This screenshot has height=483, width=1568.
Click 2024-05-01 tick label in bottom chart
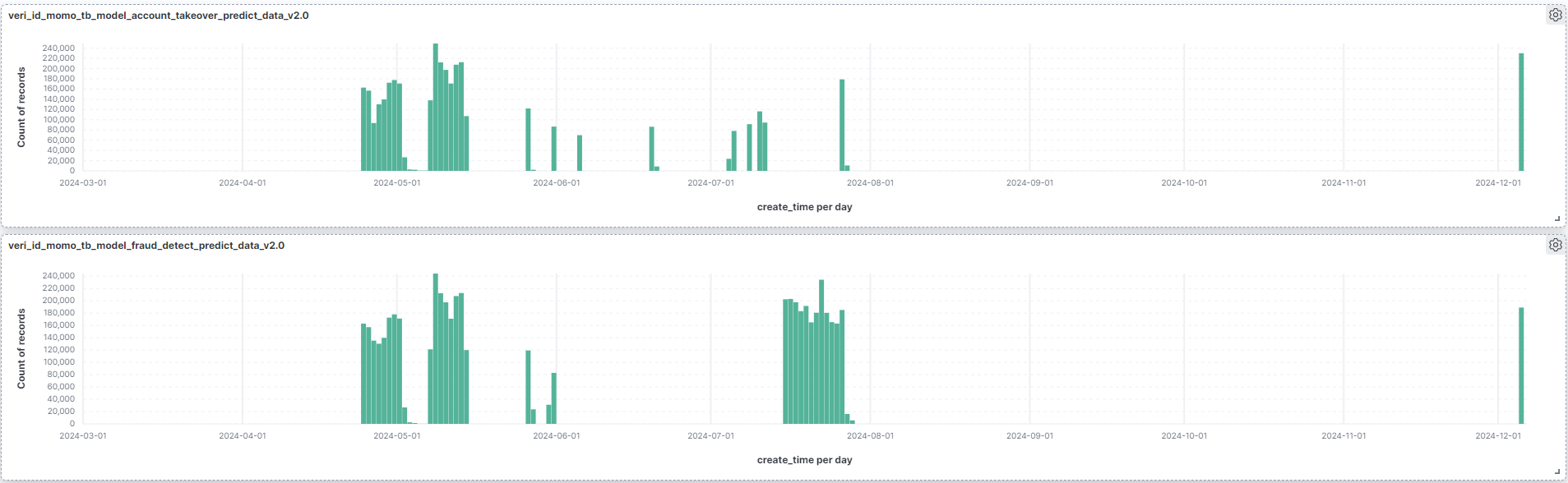coord(396,436)
